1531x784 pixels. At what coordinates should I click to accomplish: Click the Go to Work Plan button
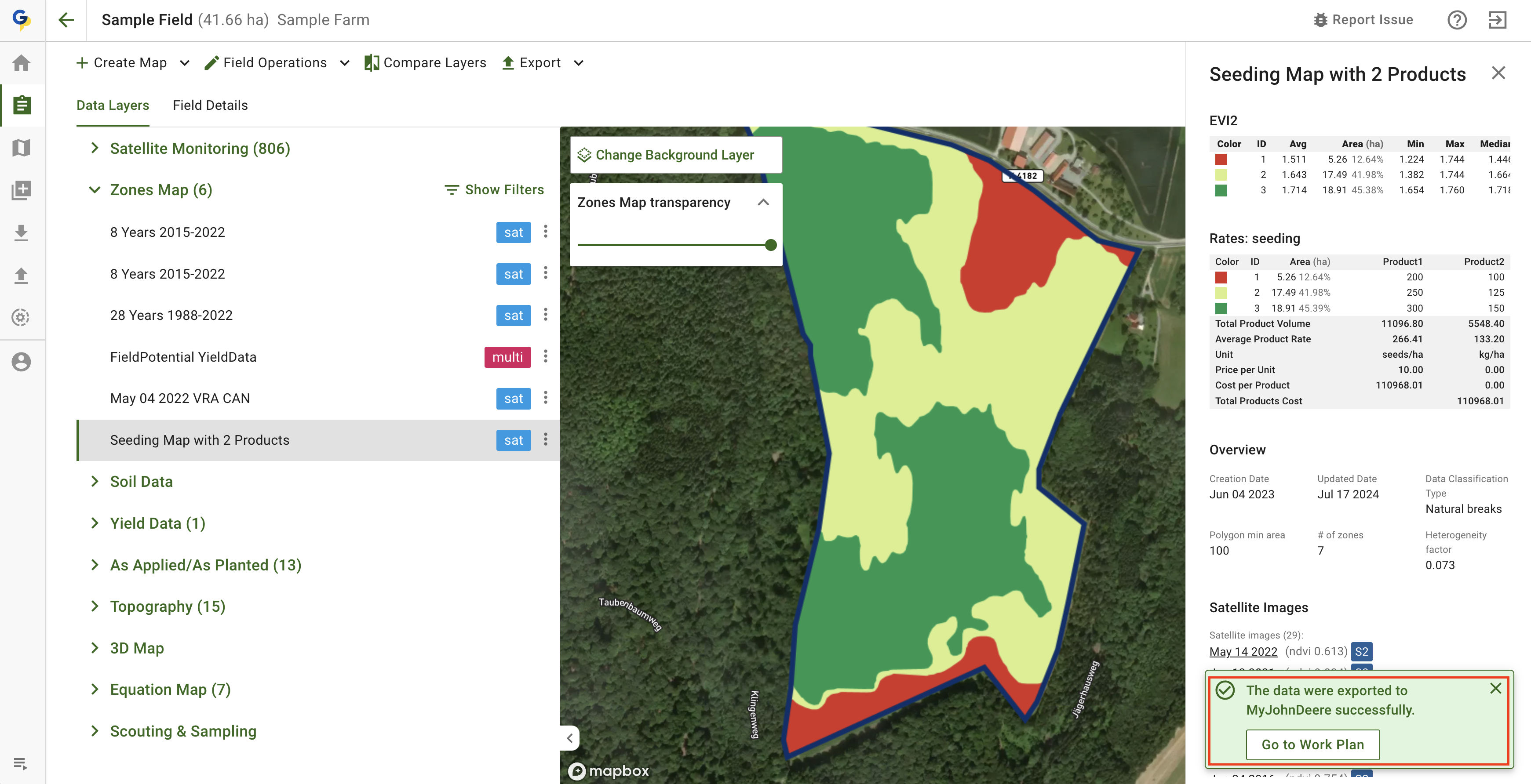1312,744
